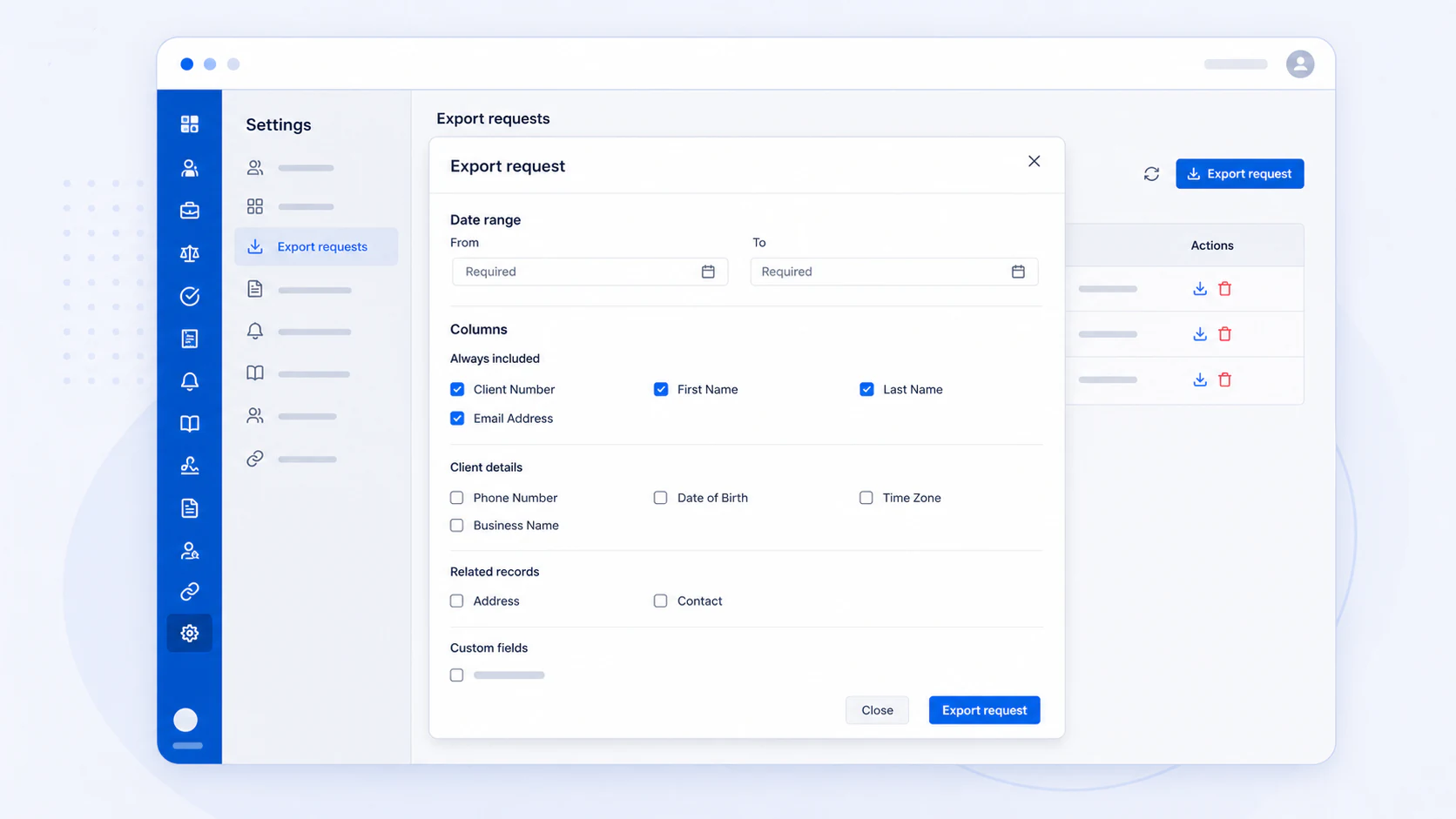1456x819 pixels.
Task: Select Export requests in the Settings menu
Action: pyautogui.click(x=316, y=246)
